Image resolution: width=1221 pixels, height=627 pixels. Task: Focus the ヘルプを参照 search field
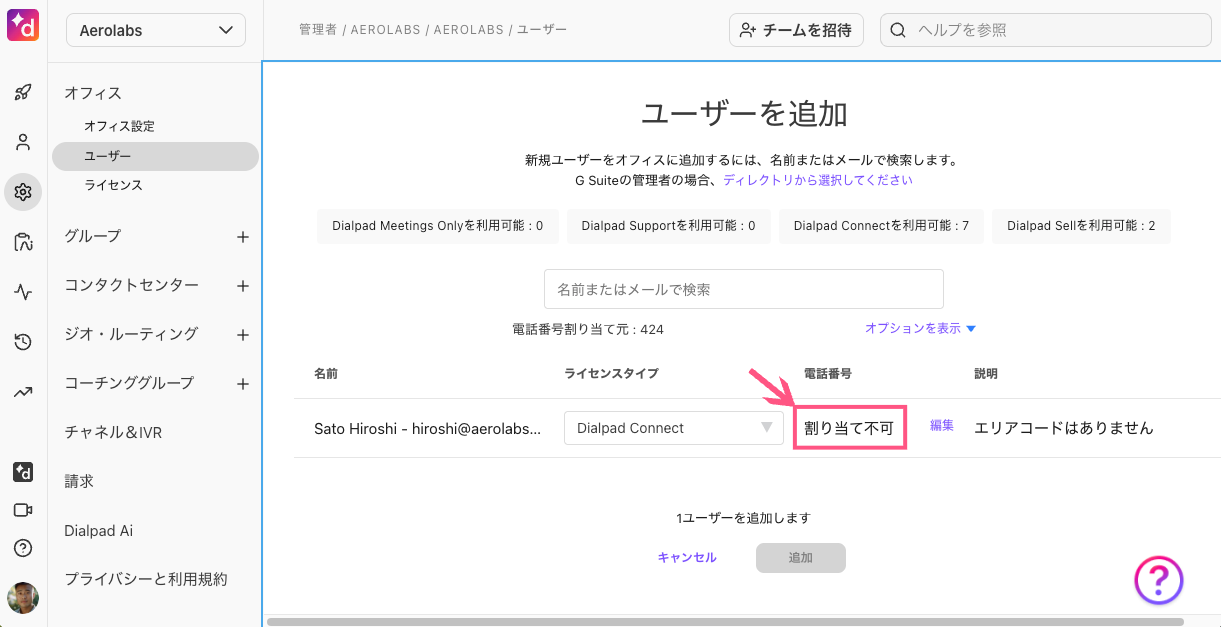1045,30
